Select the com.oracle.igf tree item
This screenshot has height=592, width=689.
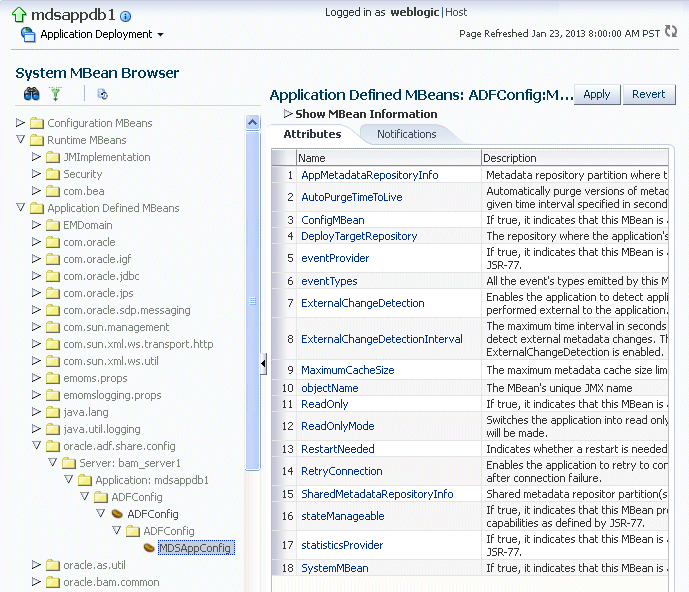click(x=97, y=259)
